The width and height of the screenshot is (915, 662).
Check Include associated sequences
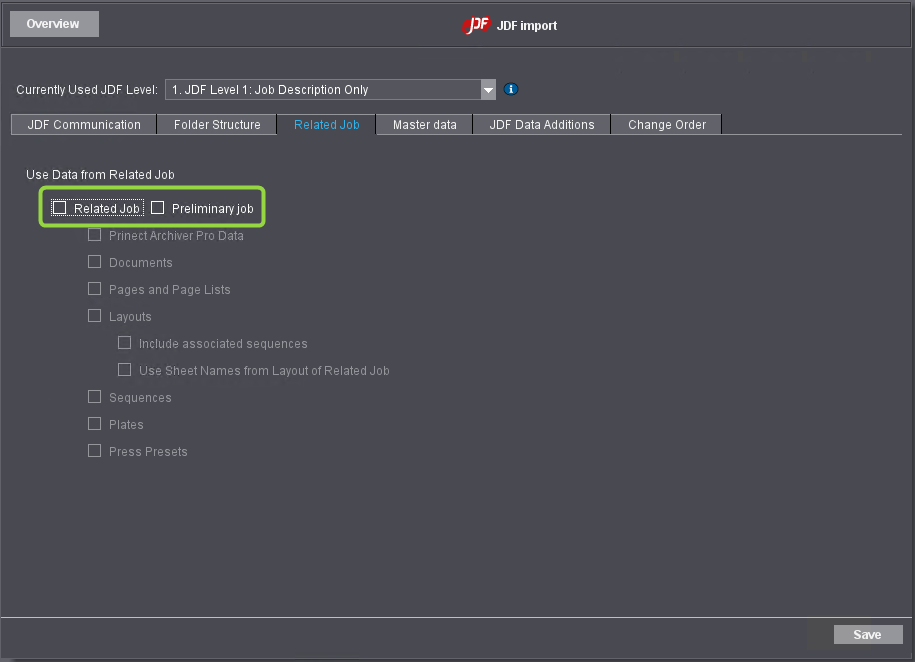pyautogui.click(x=124, y=342)
